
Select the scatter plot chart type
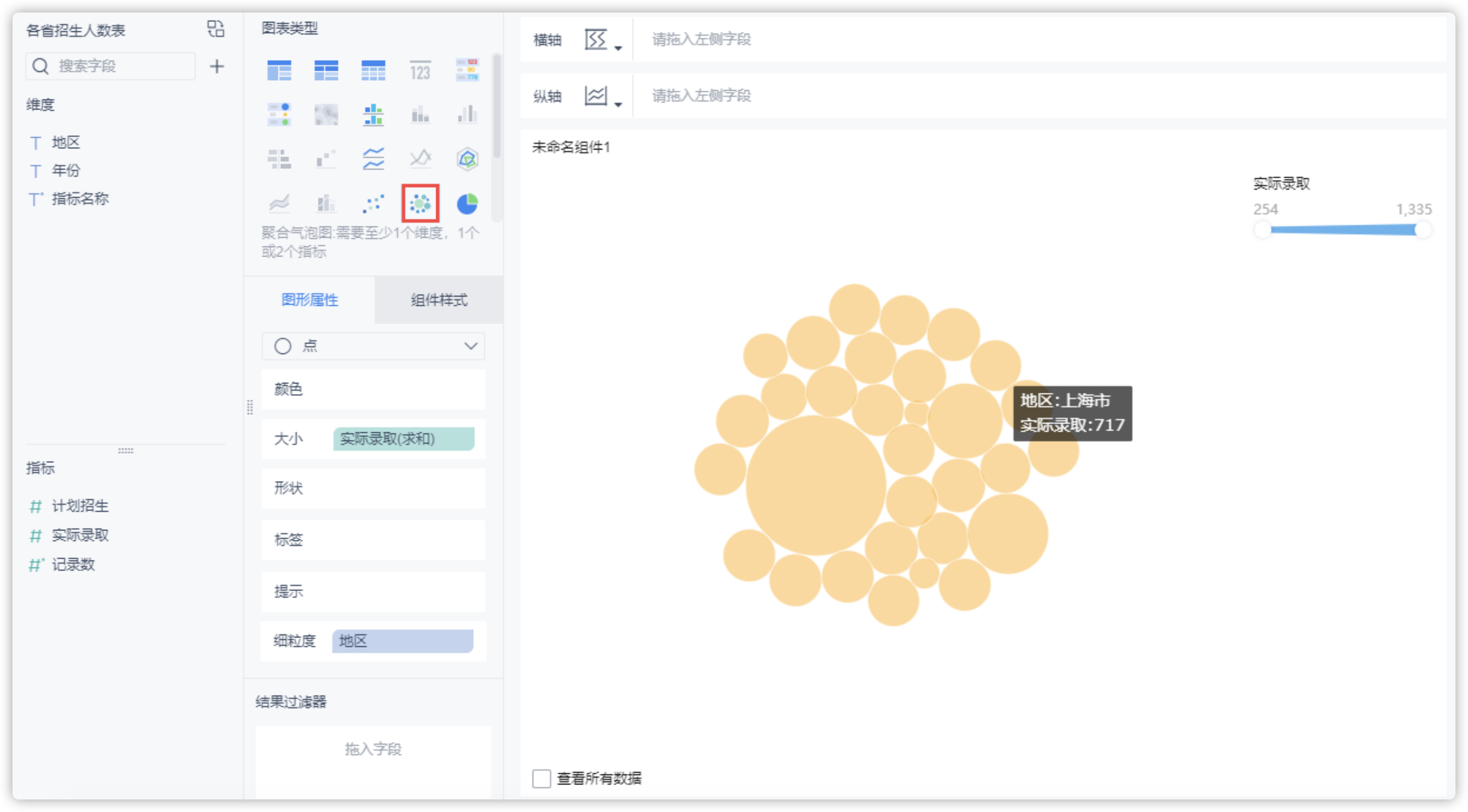coord(373,203)
